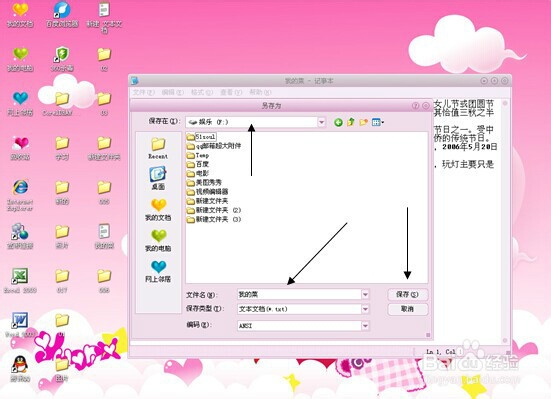Screen dimensions: 551x399
Task: Select the qq邮箱超大附件 folder
Action: point(214,146)
